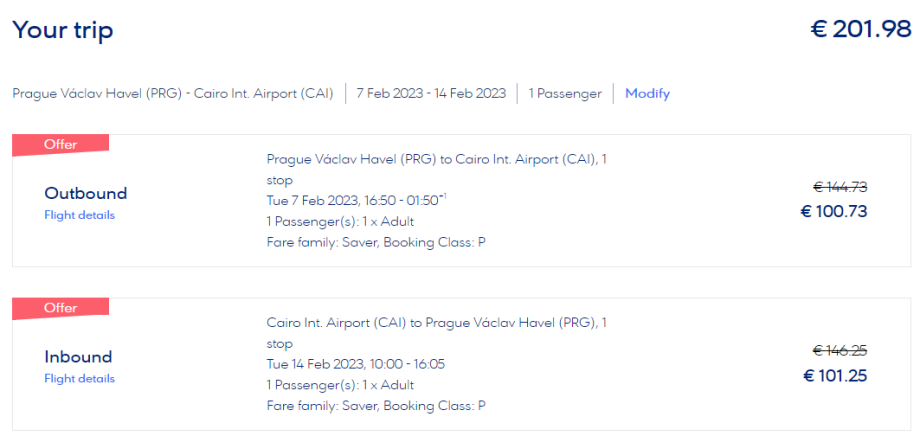920x436 pixels.
Task: Open Flight details for the Outbound flight
Action: tap(79, 215)
